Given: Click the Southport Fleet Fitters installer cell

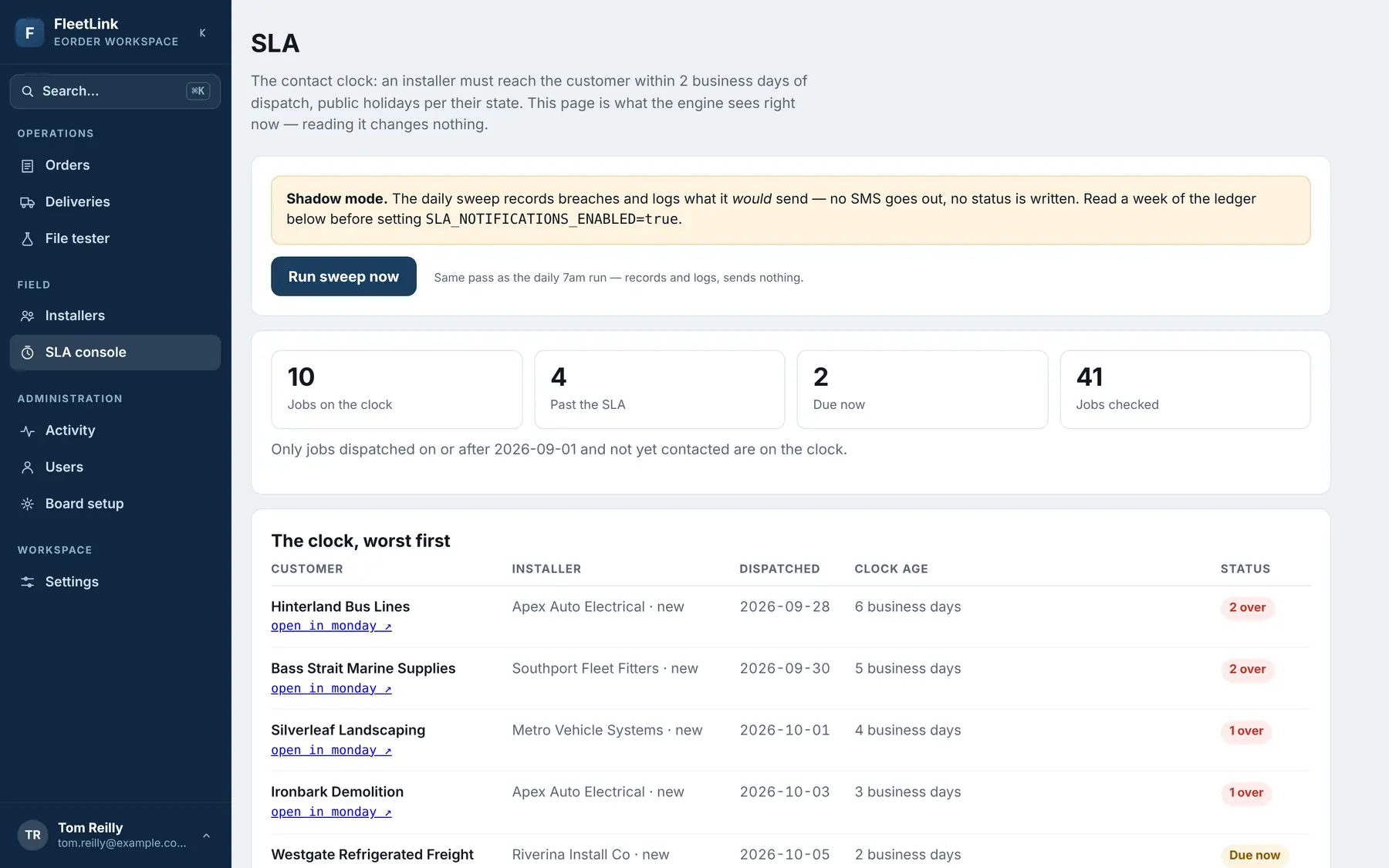Looking at the screenshot, I should [605, 668].
